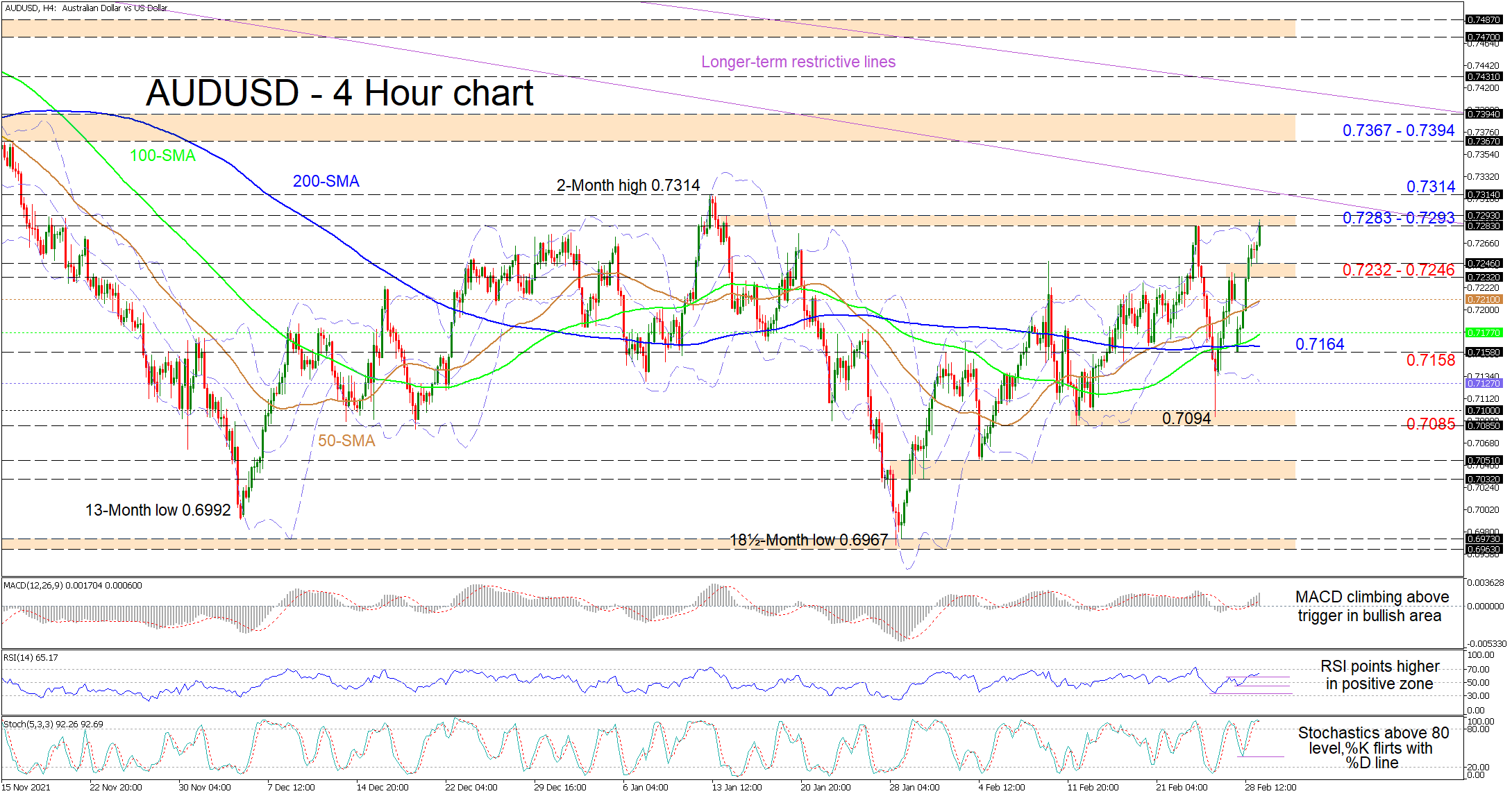Click the RSI(14) 65.17 indicator header
Screen dimensions: 1512x796
click(x=31, y=657)
